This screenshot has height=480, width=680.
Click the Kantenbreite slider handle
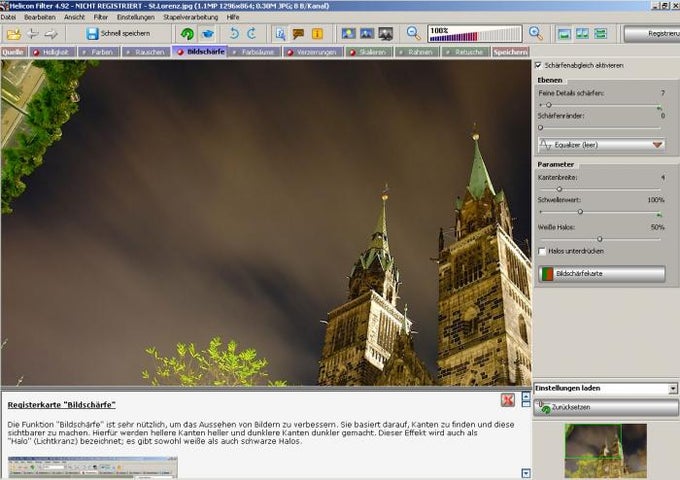pyautogui.click(x=559, y=189)
